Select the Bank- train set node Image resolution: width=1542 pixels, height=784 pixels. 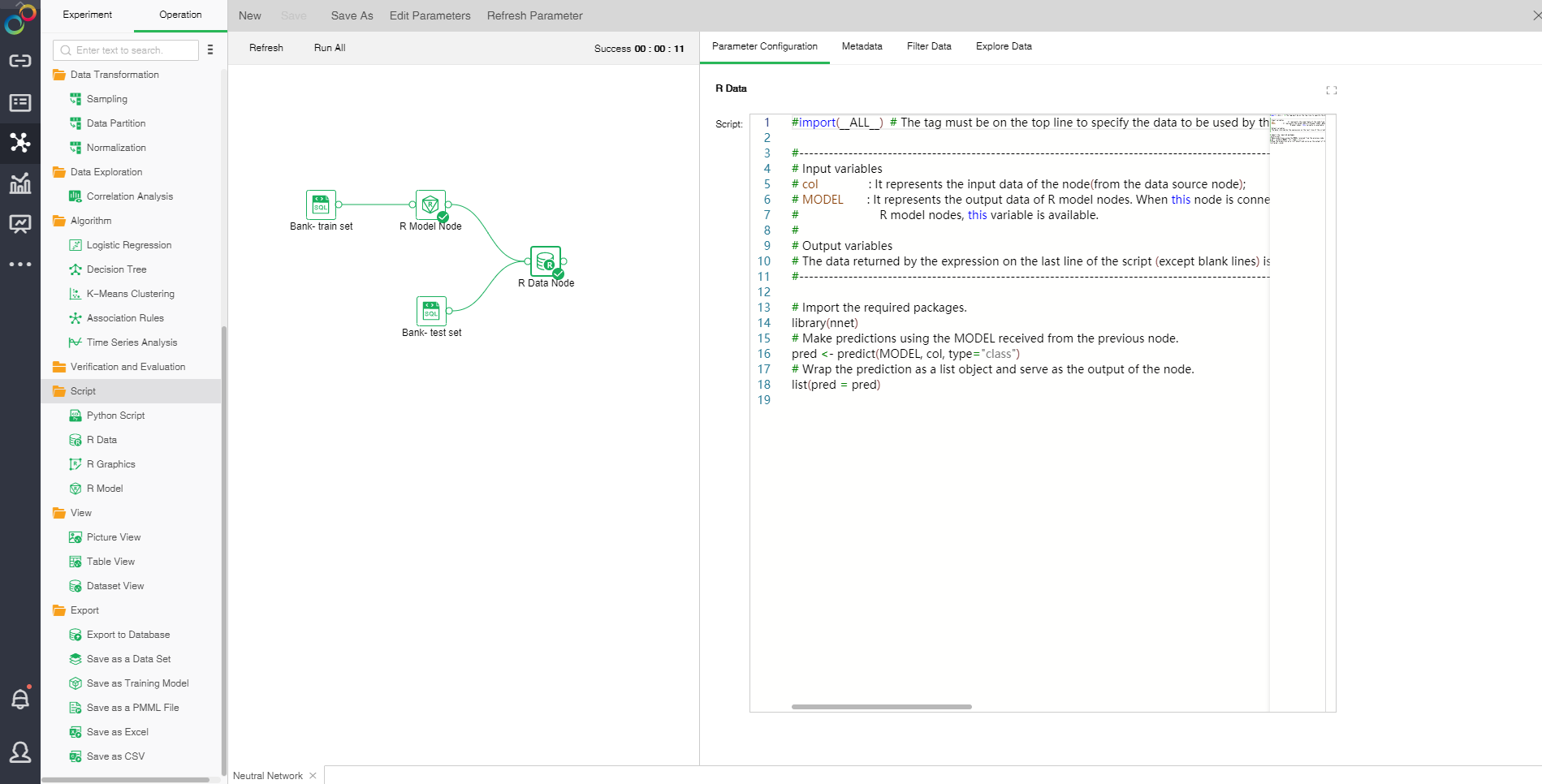[x=321, y=205]
